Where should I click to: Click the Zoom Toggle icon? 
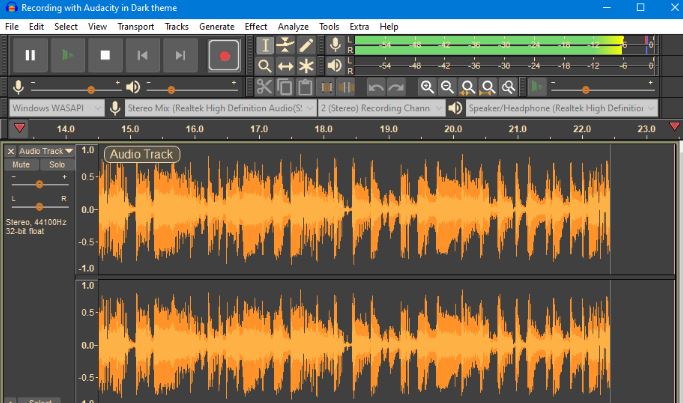[509, 87]
